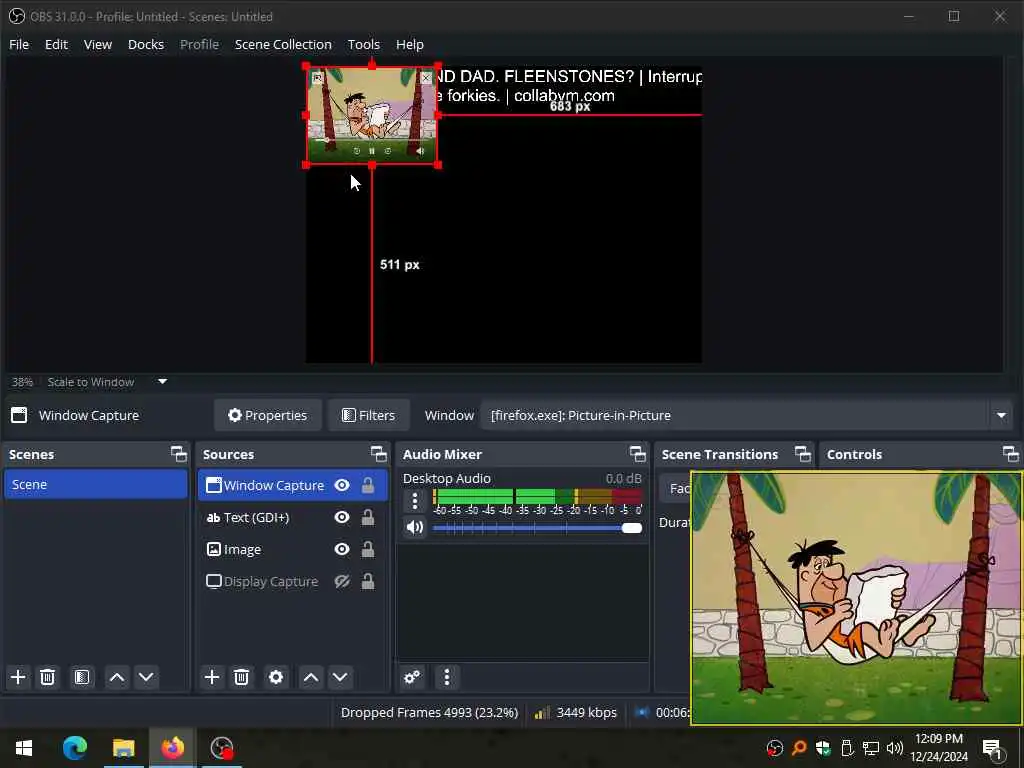Viewport: 1024px width, 768px height.
Task: Remove the selected scene
Action: click(48, 677)
